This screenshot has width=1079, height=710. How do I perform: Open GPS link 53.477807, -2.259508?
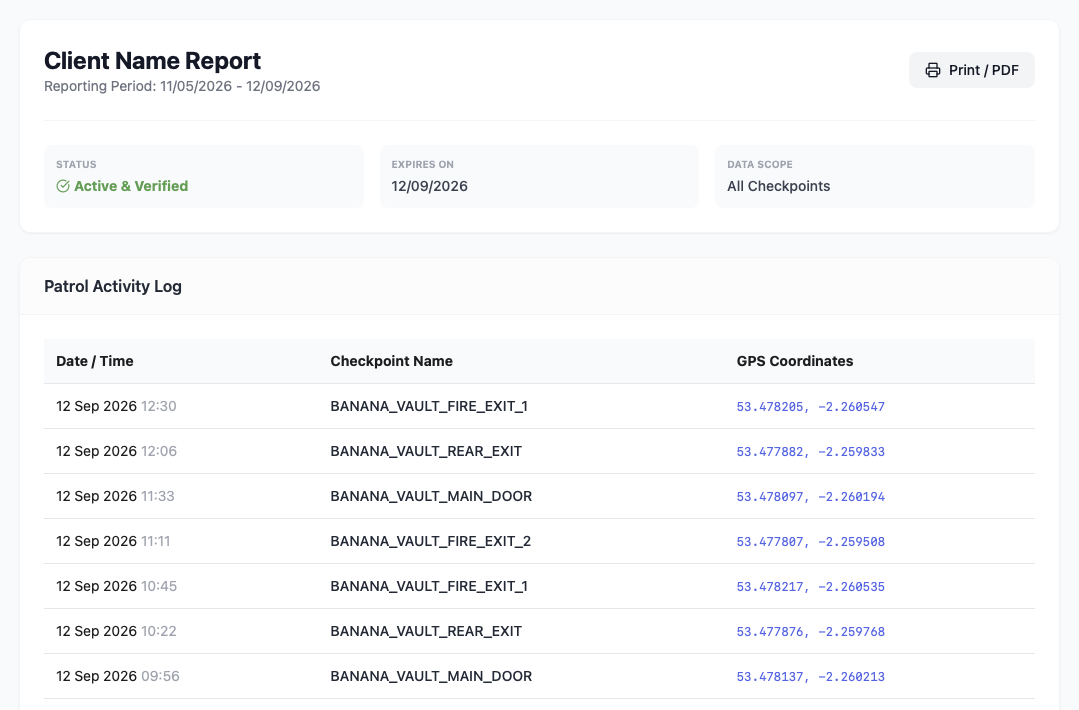click(811, 542)
